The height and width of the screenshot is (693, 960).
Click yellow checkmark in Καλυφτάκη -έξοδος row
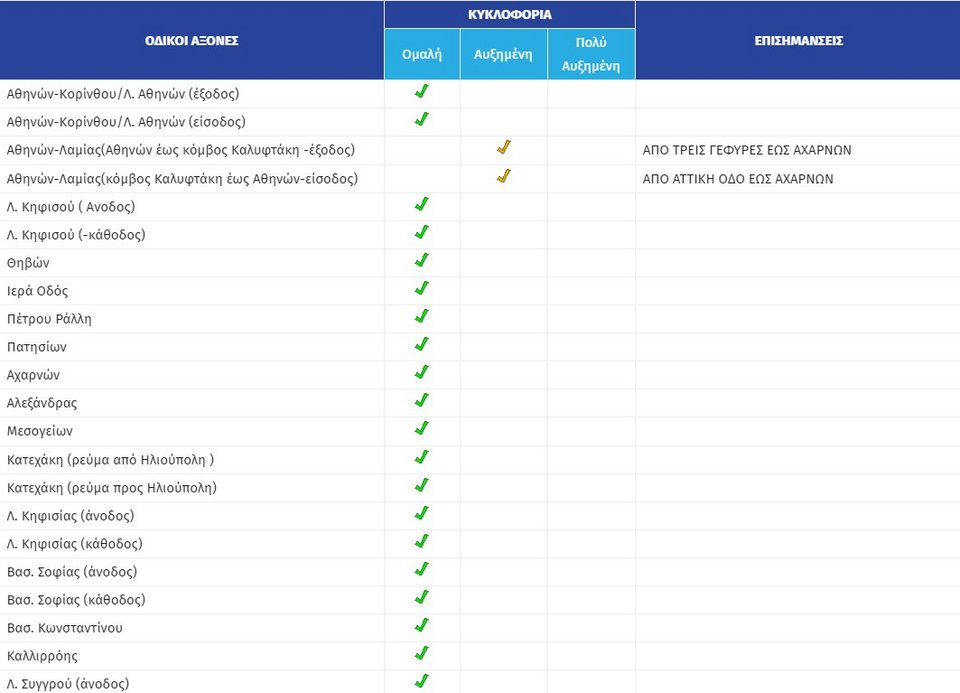504,147
